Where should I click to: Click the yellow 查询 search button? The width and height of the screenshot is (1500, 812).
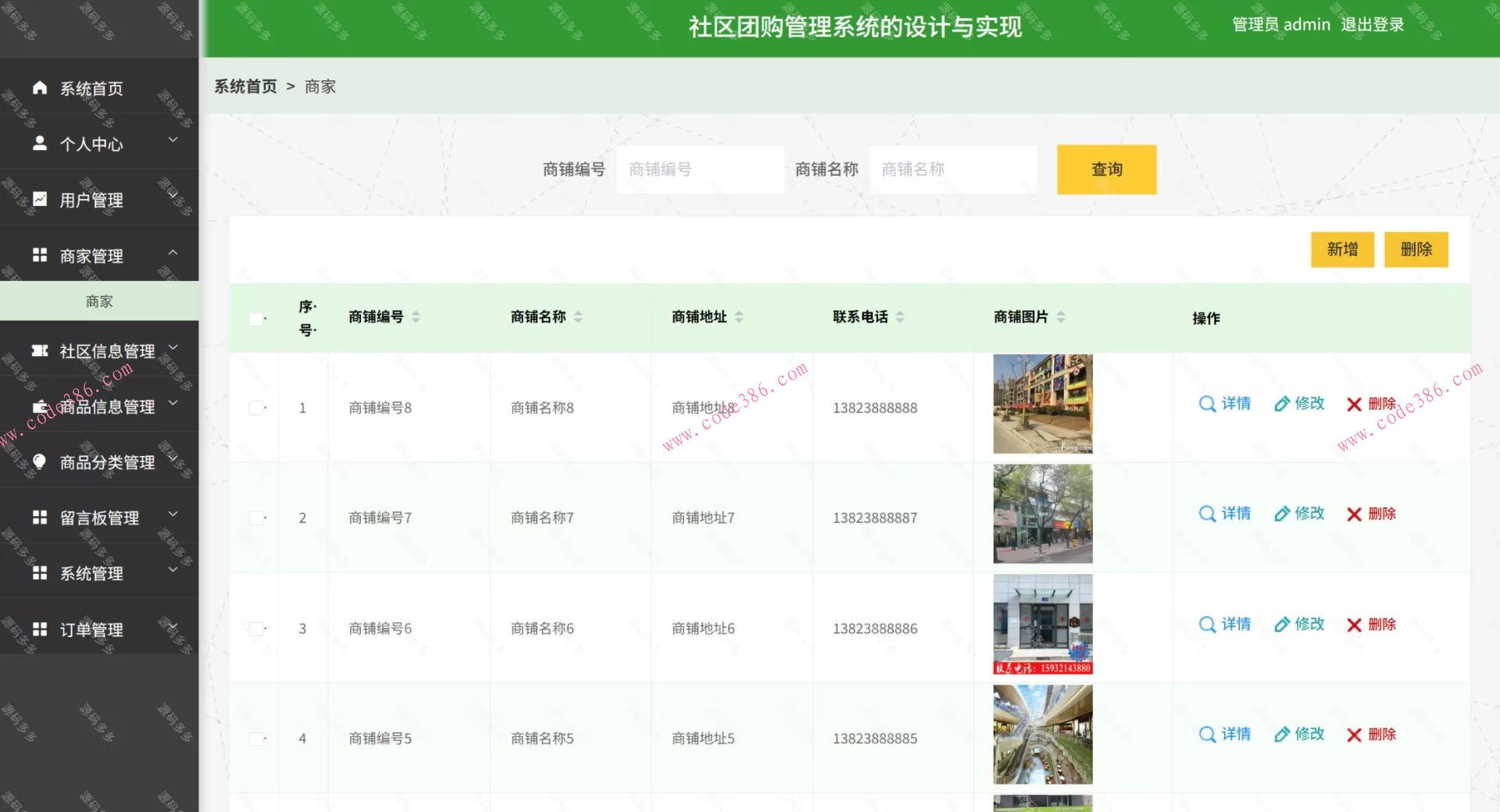point(1106,169)
